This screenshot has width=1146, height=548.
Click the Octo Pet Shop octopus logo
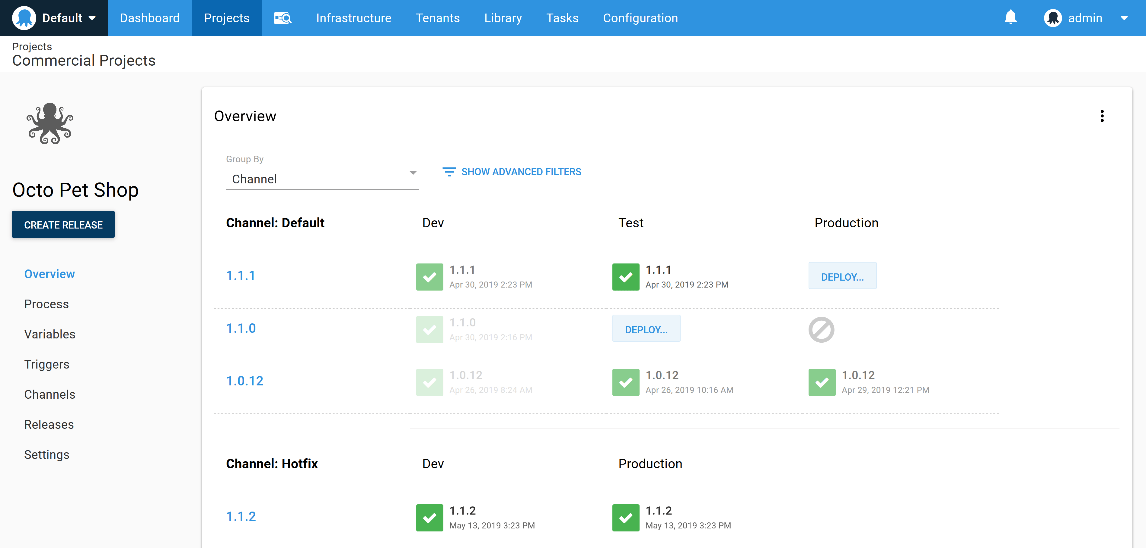[x=50, y=124]
